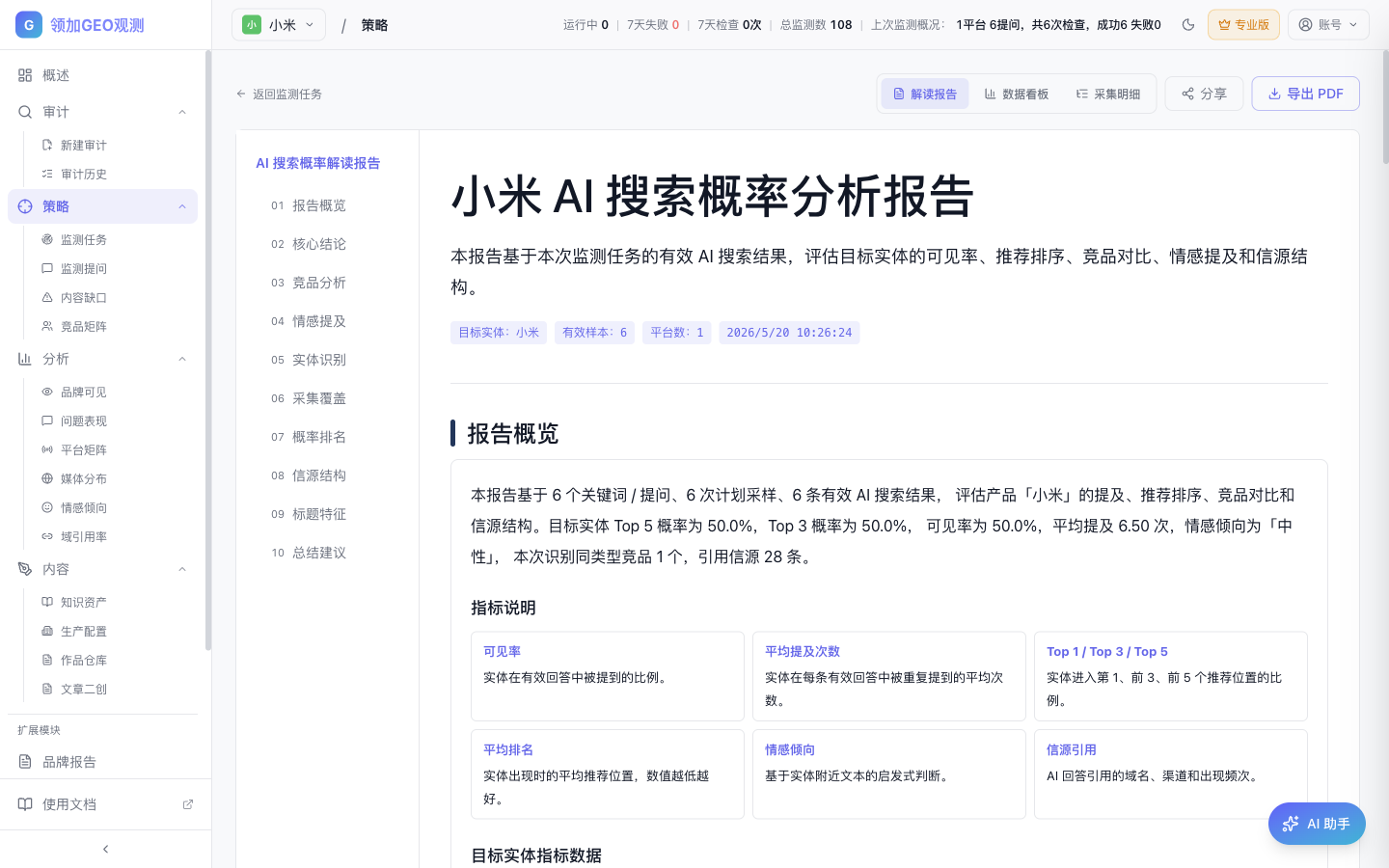Open the AI 助手 floating button
The image size is (1389, 868).
[x=1317, y=824]
